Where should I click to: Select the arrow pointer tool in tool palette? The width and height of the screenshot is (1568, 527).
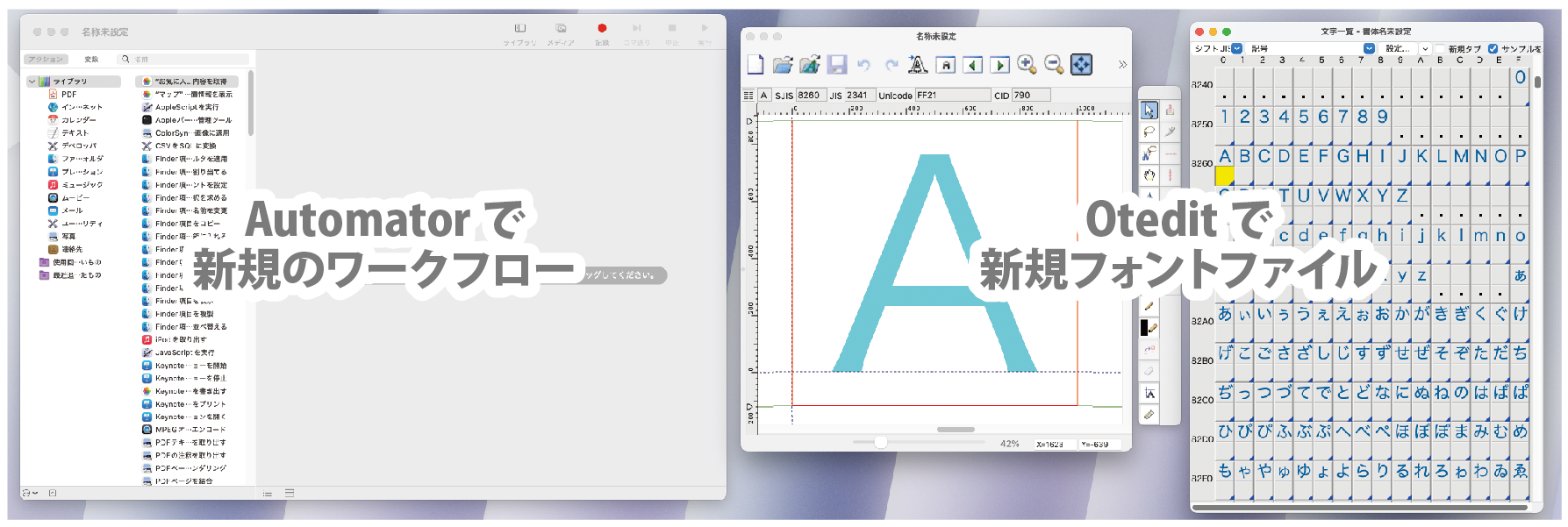click(1149, 110)
